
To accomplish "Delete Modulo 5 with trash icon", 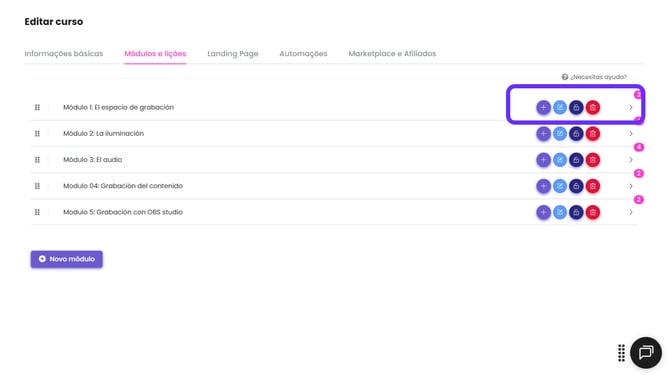I will [593, 212].
